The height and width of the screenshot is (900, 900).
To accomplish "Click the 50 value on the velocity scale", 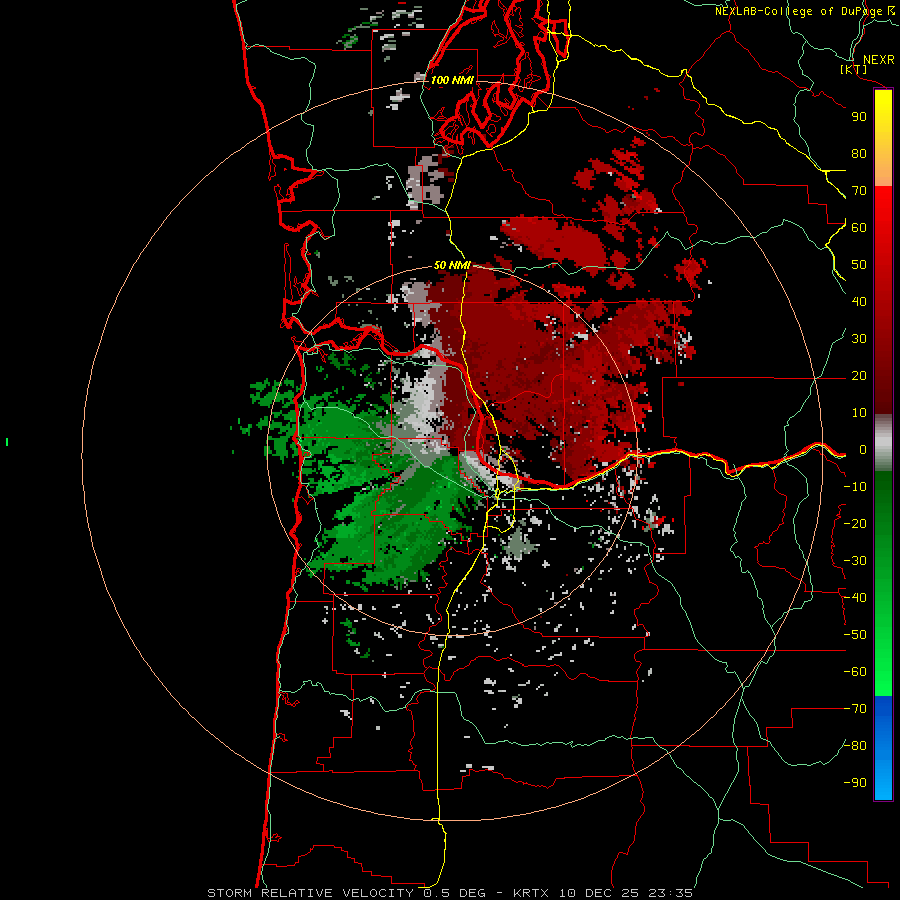I will click(x=859, y=265).
